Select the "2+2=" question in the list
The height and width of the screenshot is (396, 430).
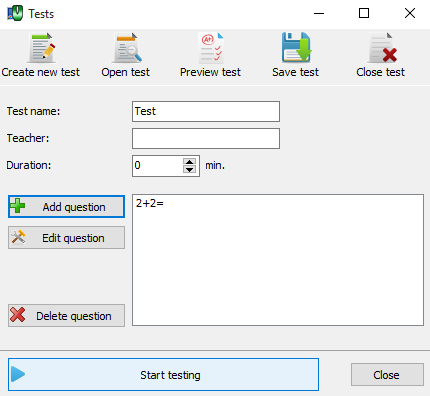tap(150, 203)
